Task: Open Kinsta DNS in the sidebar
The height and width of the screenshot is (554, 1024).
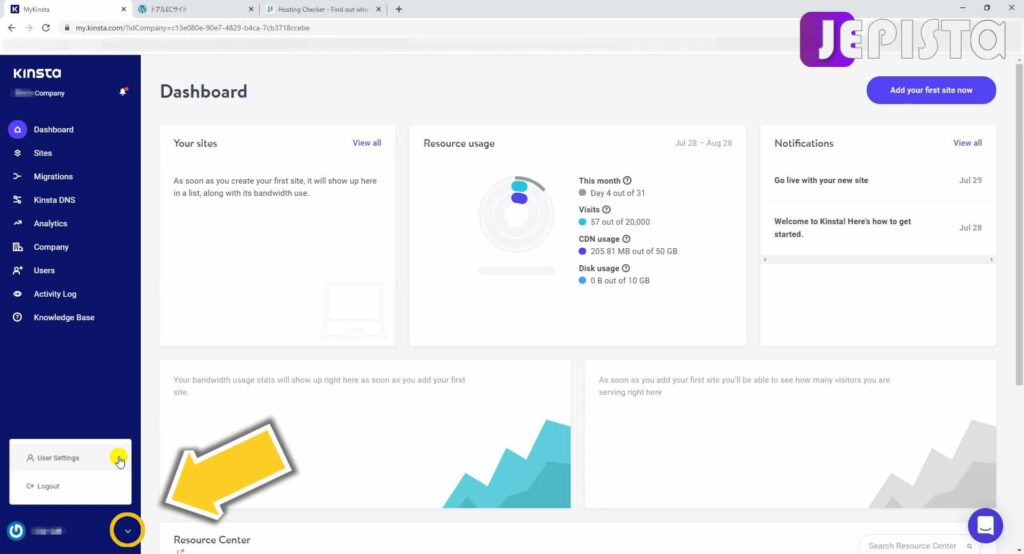Action: (x=54, y=200)
